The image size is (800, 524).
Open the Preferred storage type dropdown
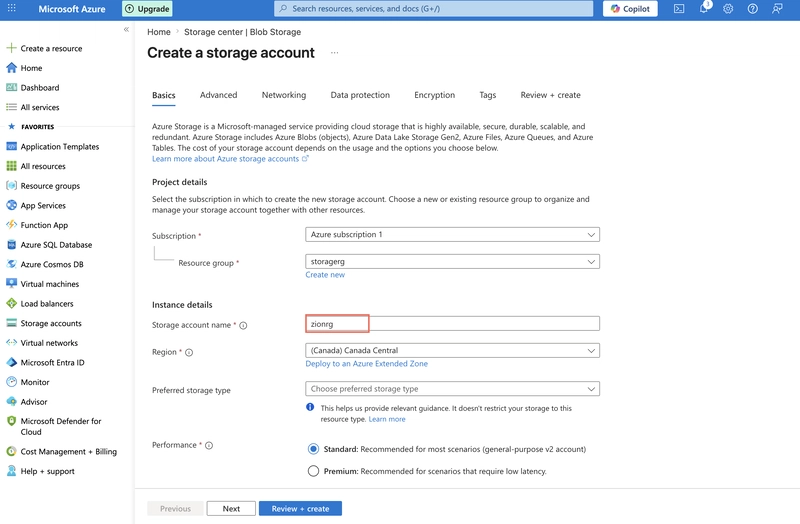453,389
